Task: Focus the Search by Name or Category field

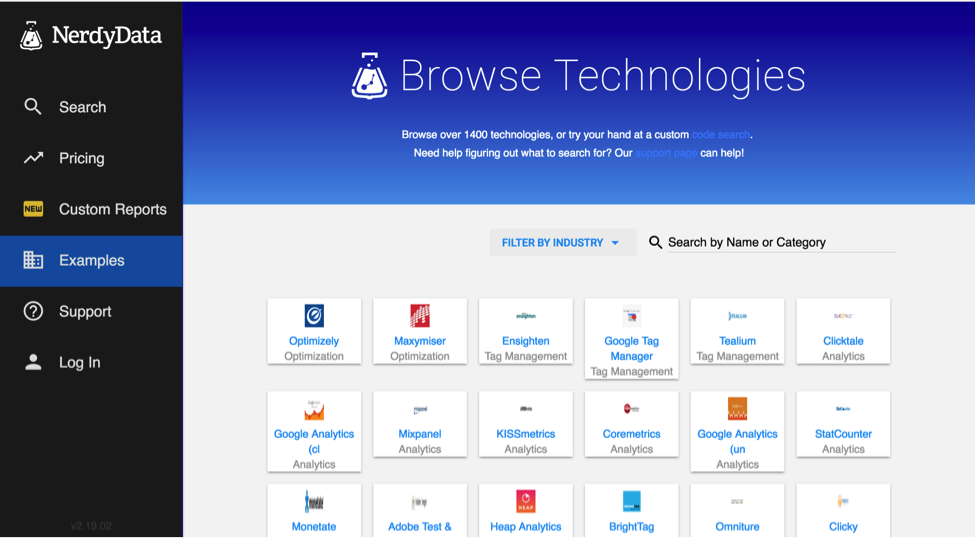Action: tap(782, 242)
